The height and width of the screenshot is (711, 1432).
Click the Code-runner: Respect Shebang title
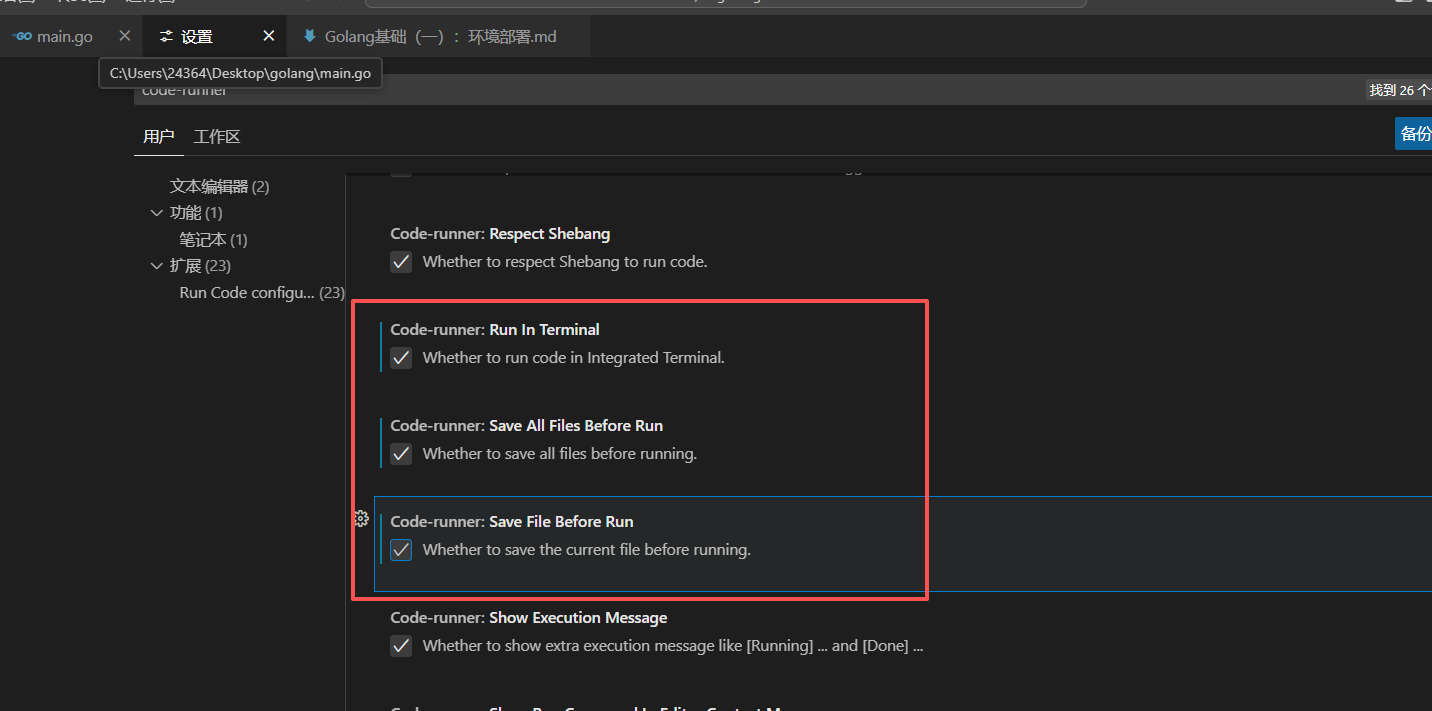(x=500, y=234)
